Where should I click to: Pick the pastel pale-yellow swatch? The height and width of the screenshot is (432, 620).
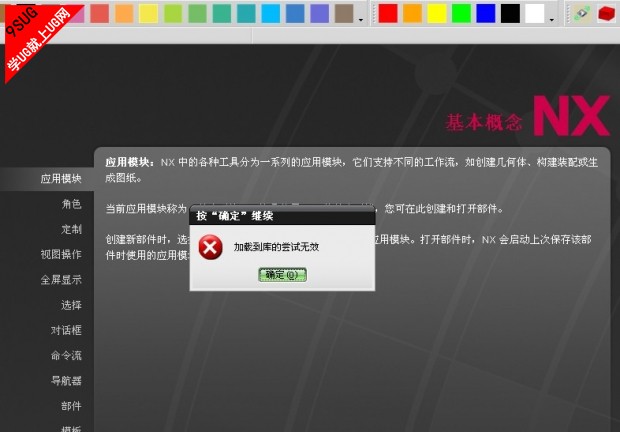point(148,13)
